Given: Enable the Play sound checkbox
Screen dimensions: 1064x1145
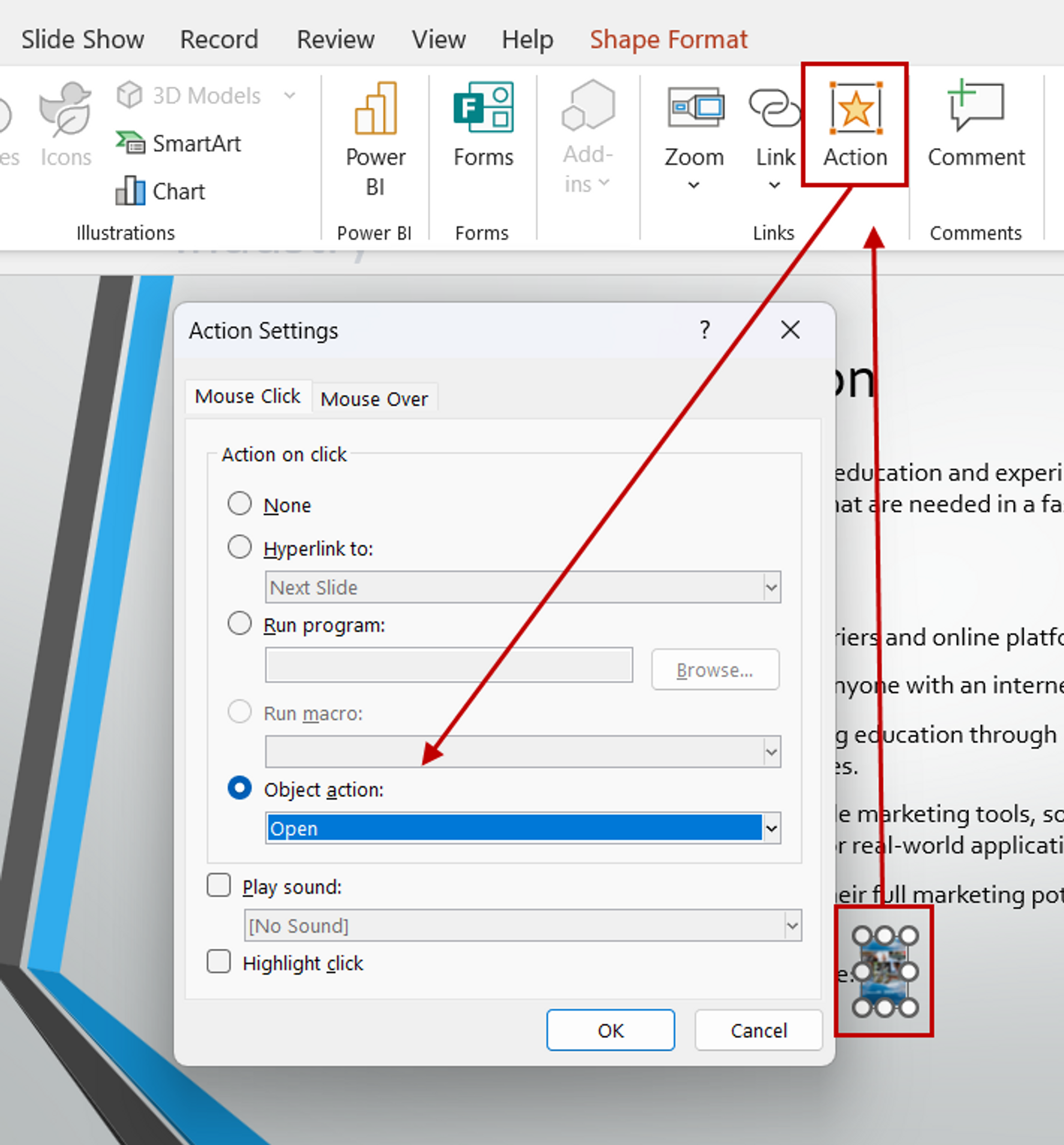Looking at the screenshot, I should click(x=219, y=886).
